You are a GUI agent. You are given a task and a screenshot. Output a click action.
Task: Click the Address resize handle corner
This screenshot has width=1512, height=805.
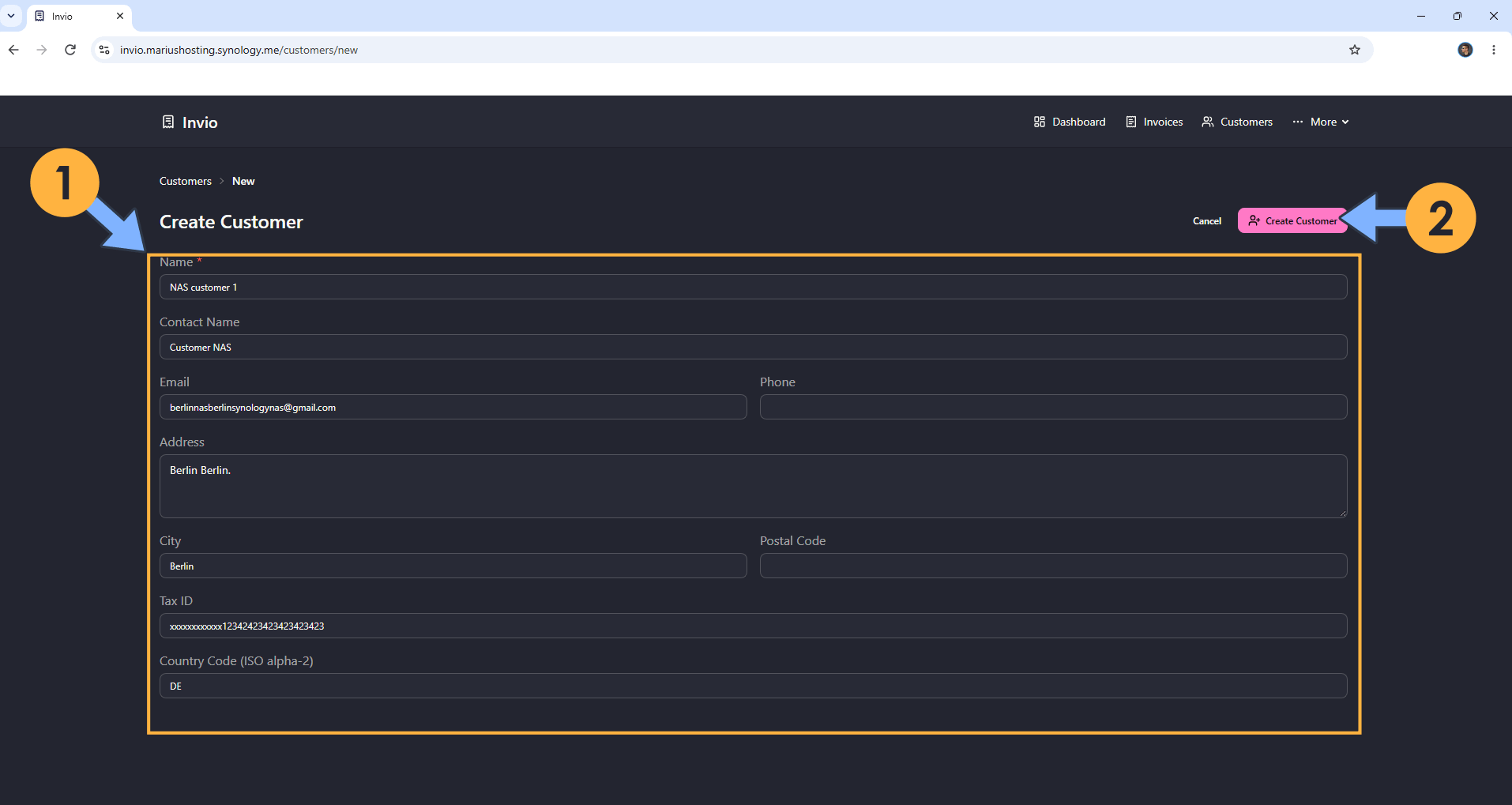(1341, 513)
